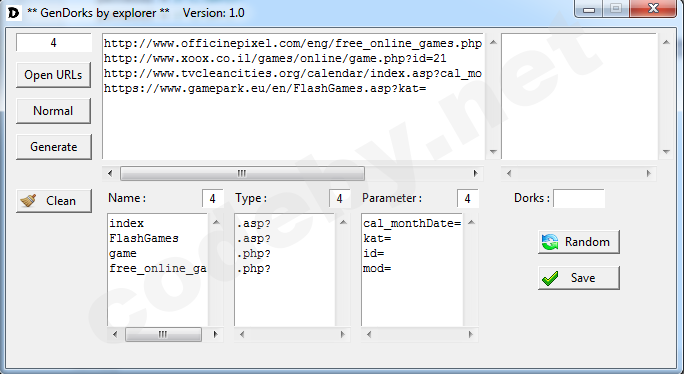Viewport: 684px width, 374px height.
Task: Select 'index' in the Name list
Action: pos(127,223)
